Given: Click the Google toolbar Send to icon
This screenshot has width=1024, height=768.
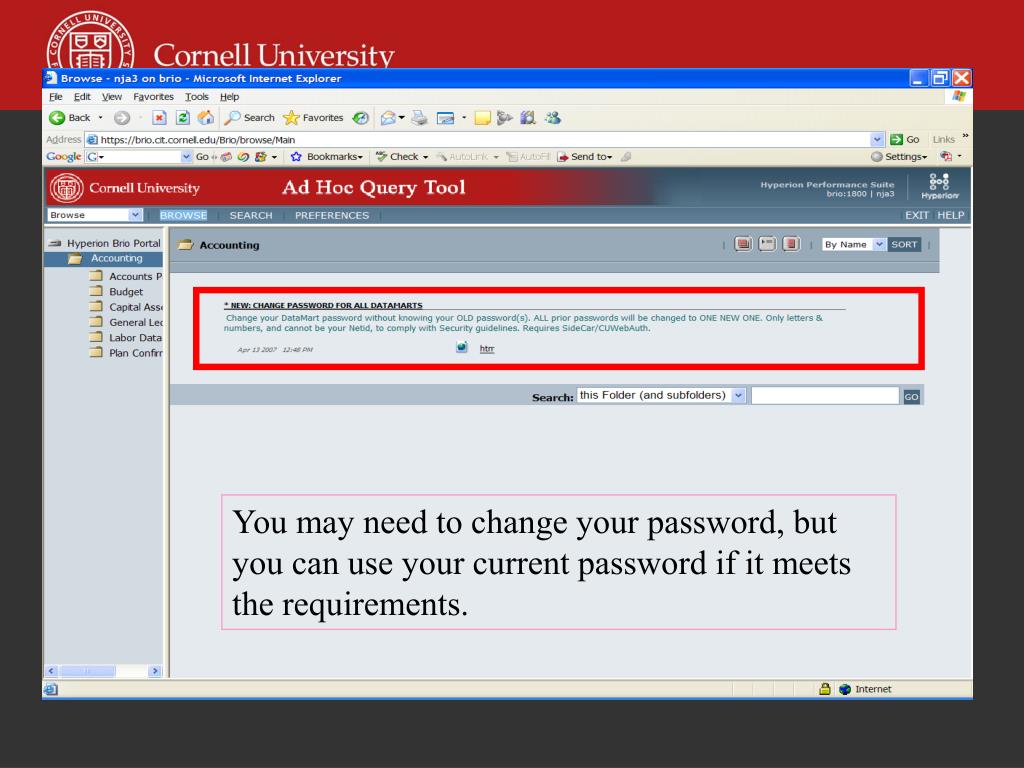Looking at the screenshot, I should pos(562,157).
